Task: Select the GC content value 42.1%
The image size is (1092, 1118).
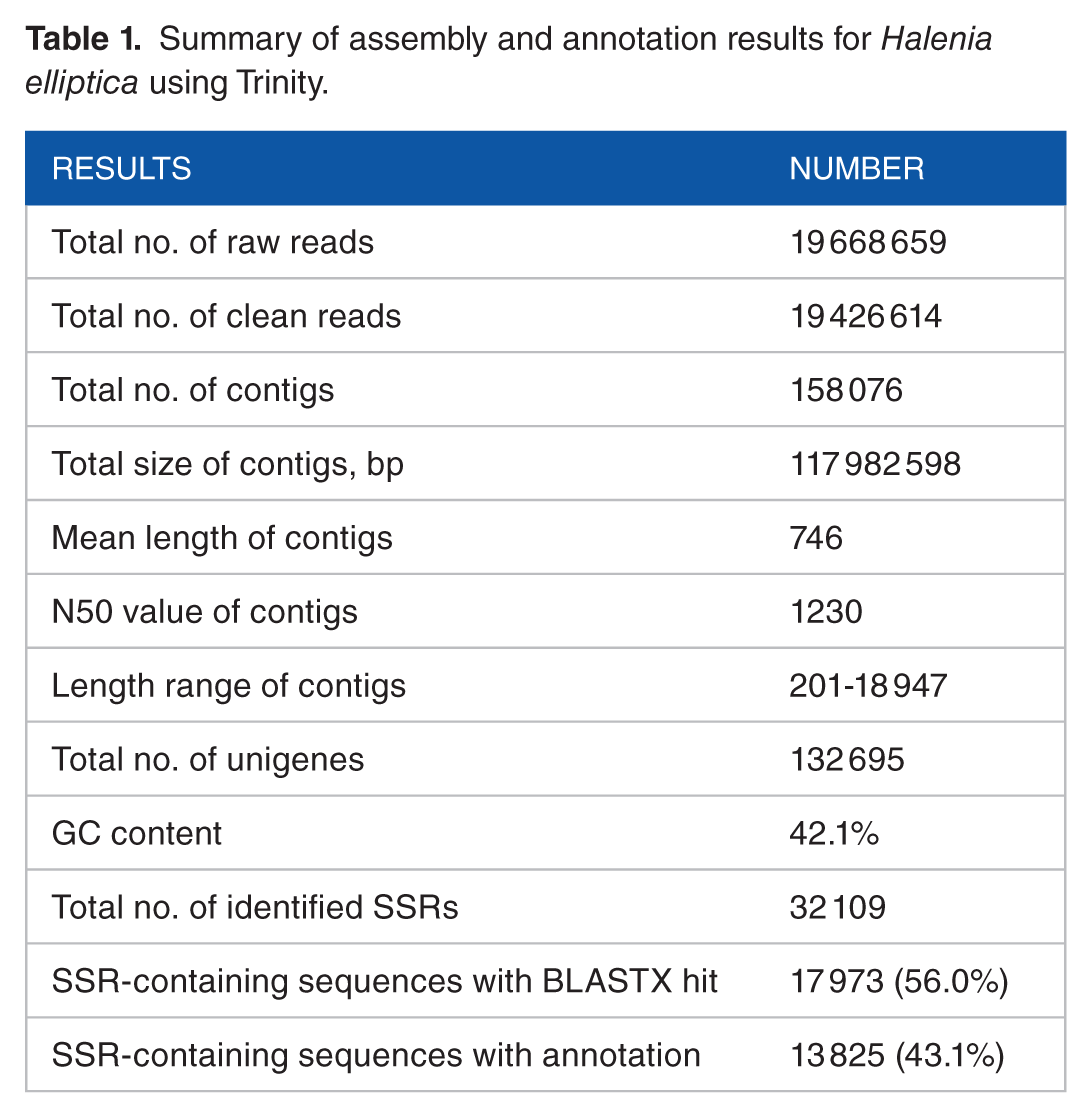Action: [x=834, y=834]
